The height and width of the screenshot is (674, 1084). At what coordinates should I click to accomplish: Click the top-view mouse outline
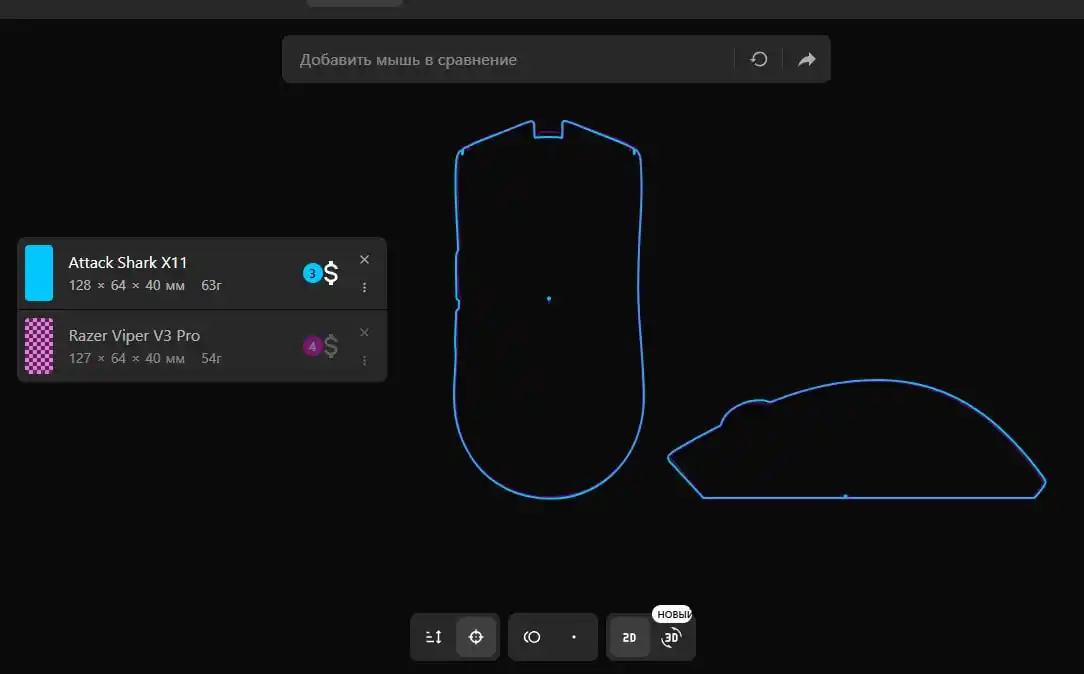point(549,309)
